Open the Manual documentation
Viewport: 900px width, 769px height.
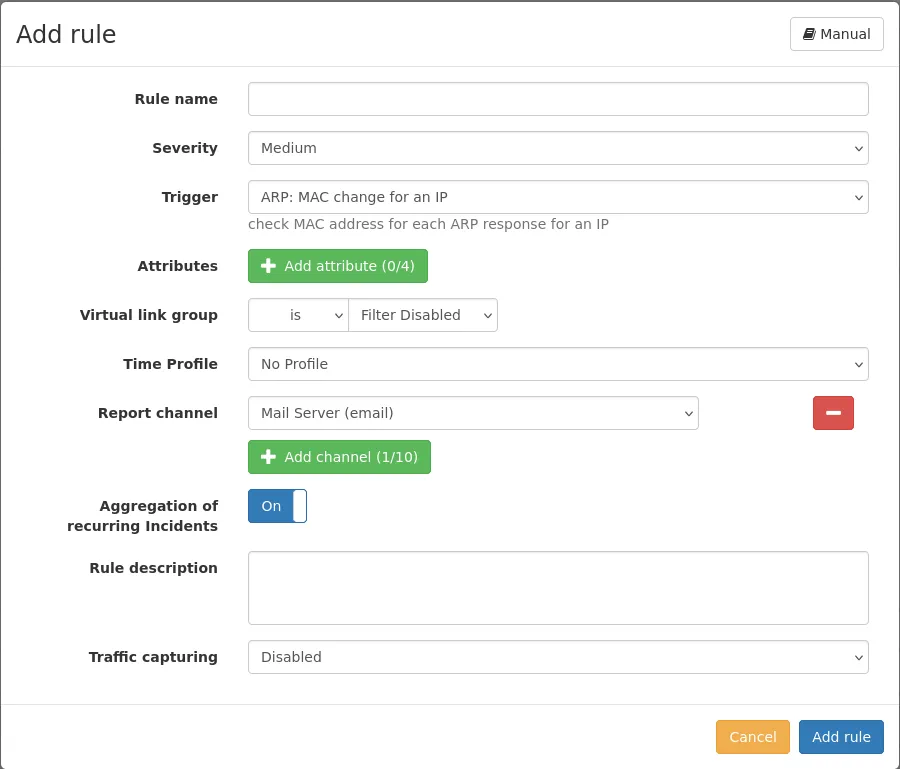(x=836, y=33)
